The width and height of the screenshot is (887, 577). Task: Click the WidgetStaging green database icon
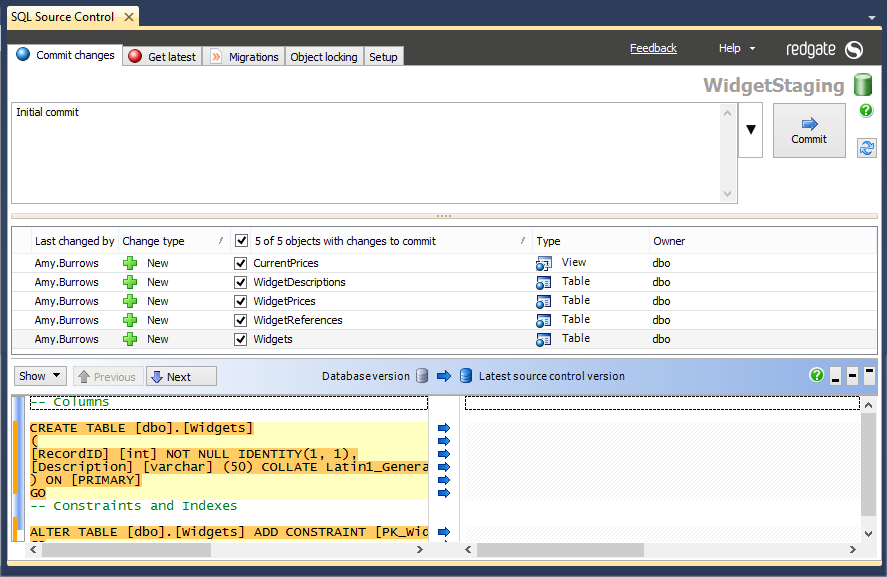(863, 85)
